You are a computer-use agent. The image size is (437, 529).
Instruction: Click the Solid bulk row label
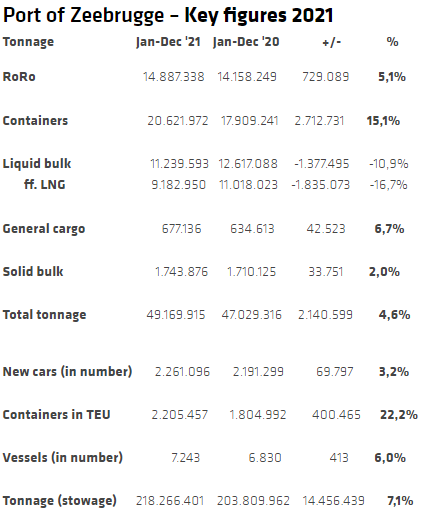coord(33,272)
